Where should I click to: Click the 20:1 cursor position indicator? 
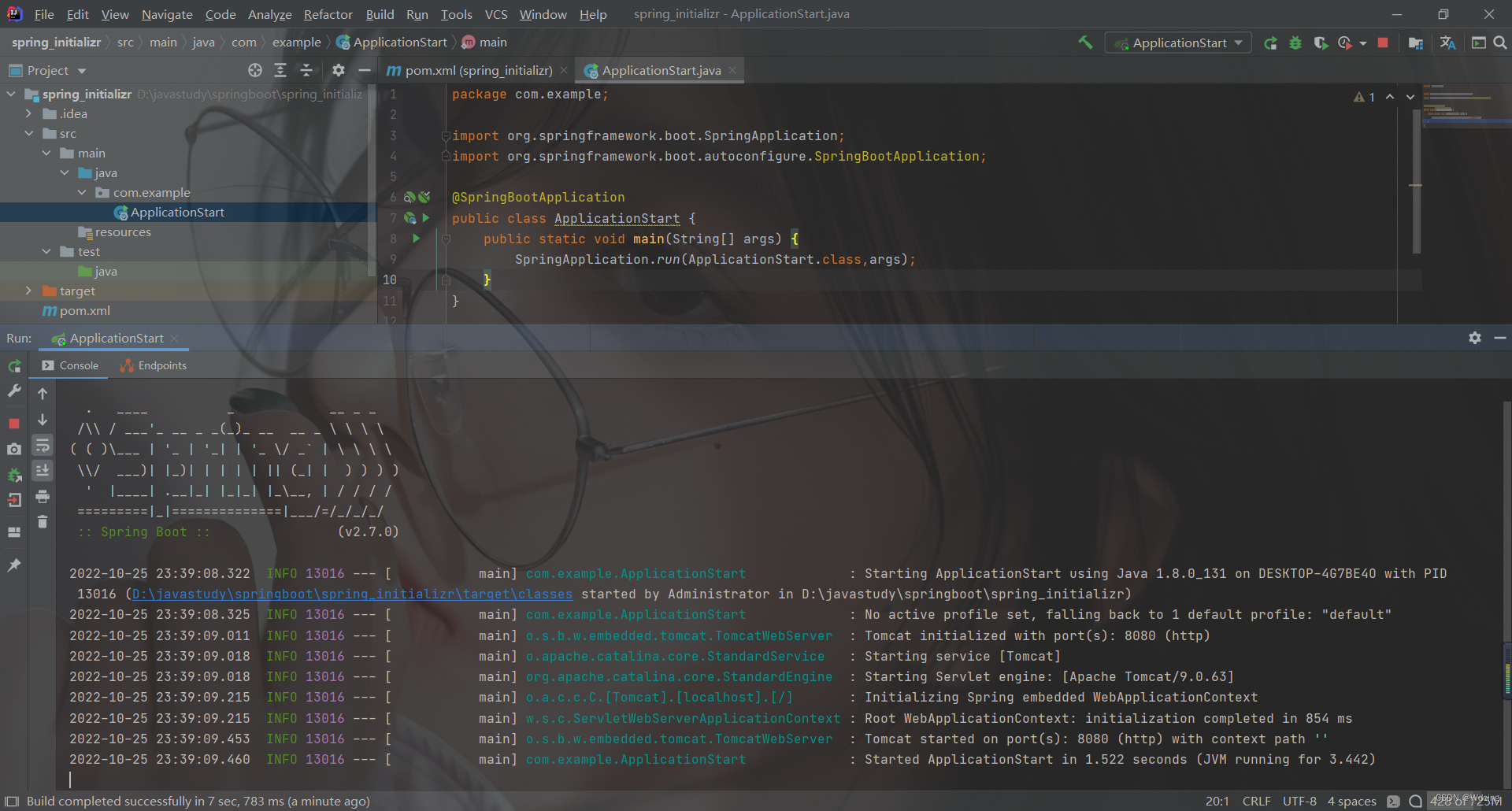tap(1217, 801)
